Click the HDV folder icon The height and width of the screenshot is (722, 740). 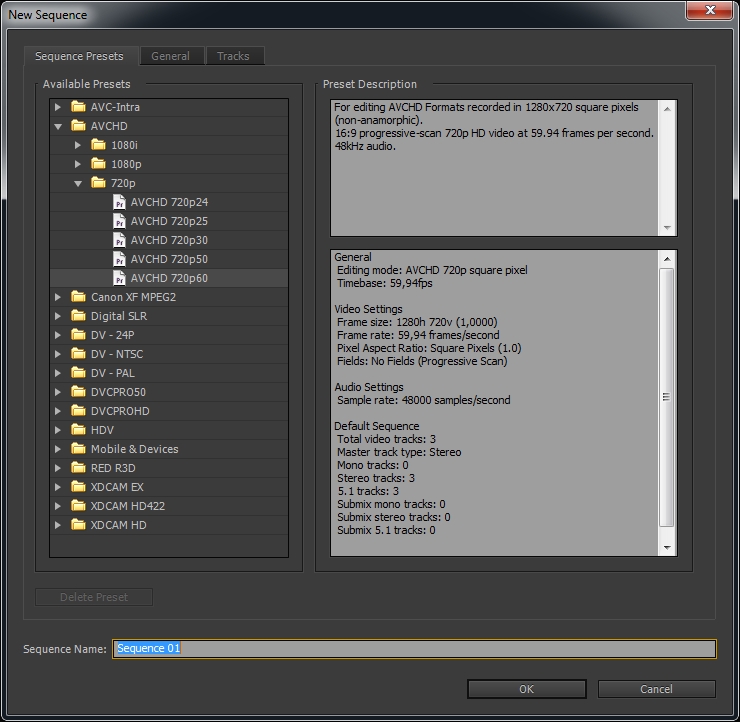pos(78,430)
